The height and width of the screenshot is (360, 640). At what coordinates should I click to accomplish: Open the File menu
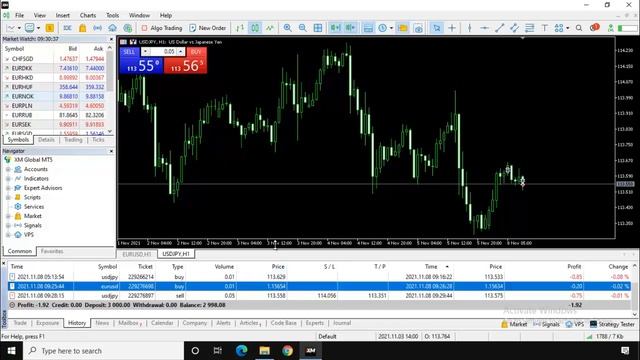[x=20, y=15]
